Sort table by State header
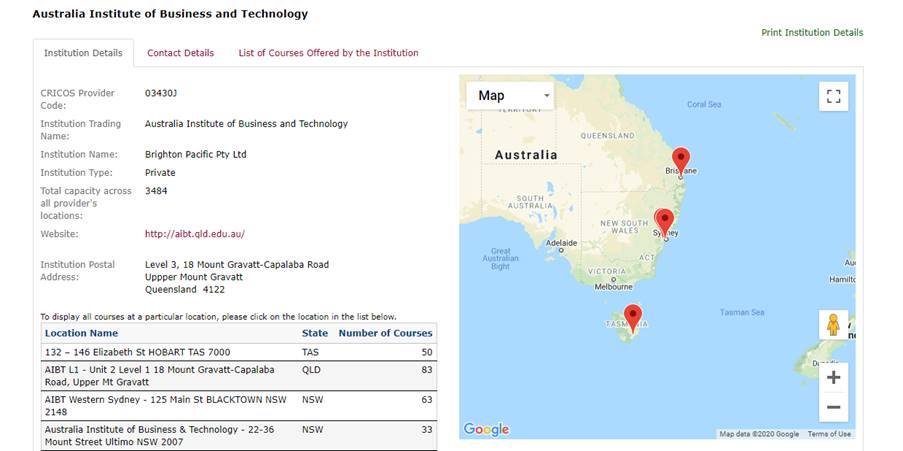Screen dimensions: 903x451 pos(314,333)
